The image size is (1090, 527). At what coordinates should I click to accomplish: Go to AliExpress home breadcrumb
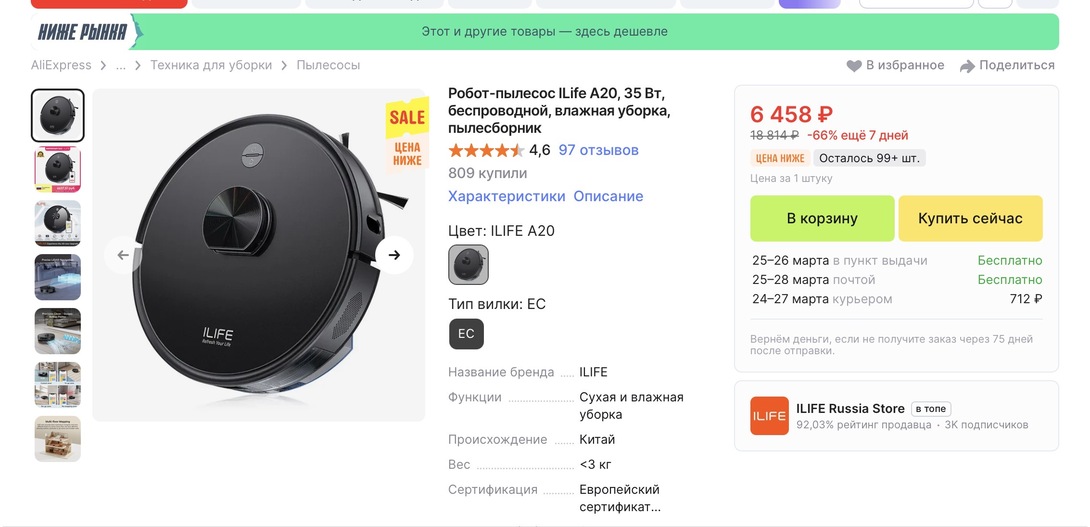pyautogui.click(x=61, y=65)
